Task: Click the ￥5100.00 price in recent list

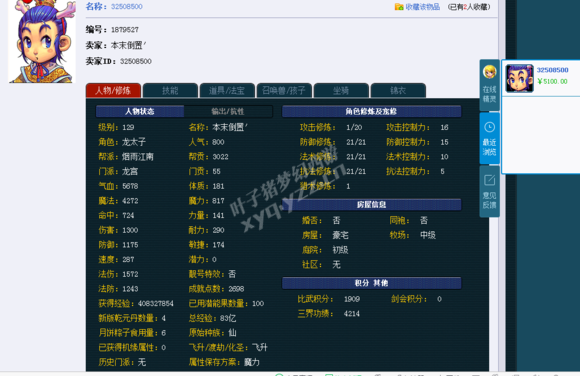Action: click(552, 81)
